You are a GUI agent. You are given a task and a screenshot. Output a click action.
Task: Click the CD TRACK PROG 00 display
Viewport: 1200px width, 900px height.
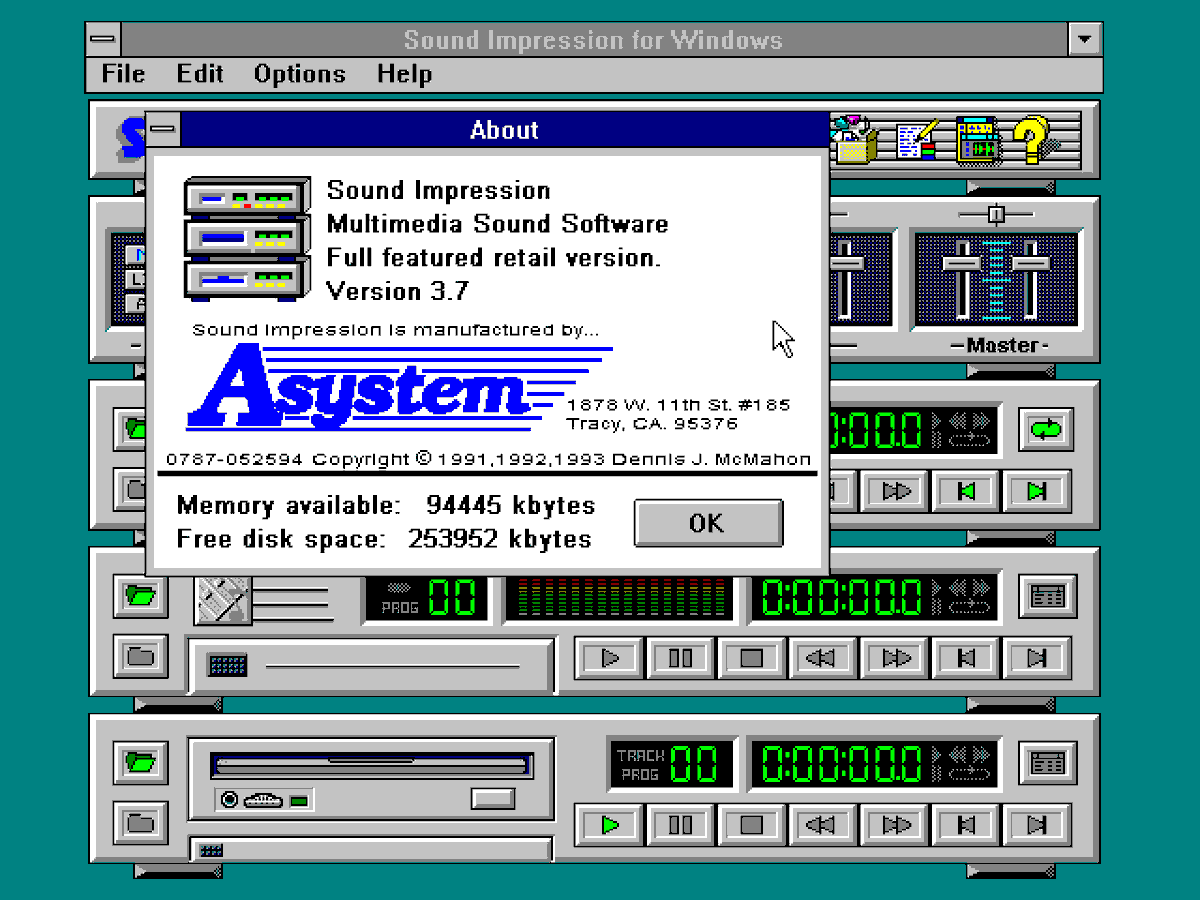[x=670, y=764]
